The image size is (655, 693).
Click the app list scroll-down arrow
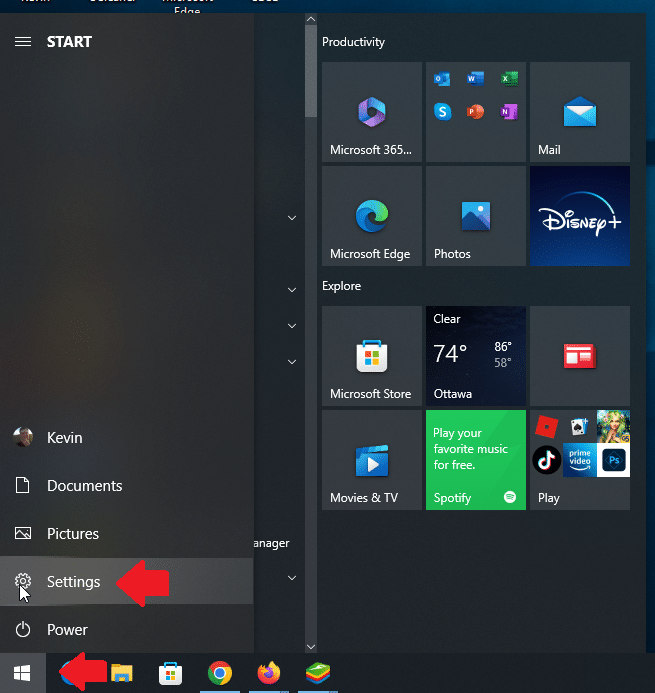click(x=311, y=647)
